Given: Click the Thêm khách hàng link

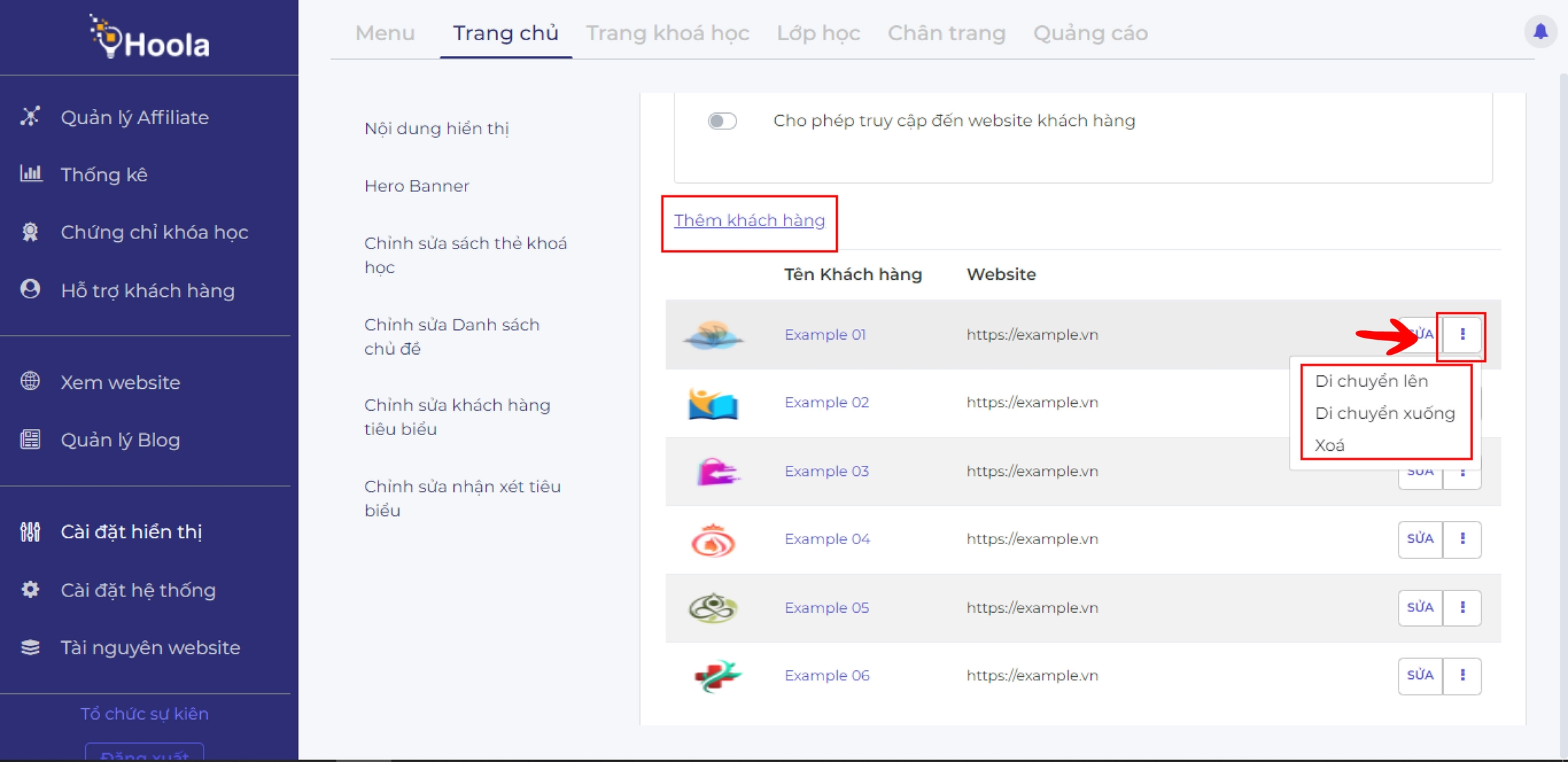Looking at the screenshot, I should (749, 221).
